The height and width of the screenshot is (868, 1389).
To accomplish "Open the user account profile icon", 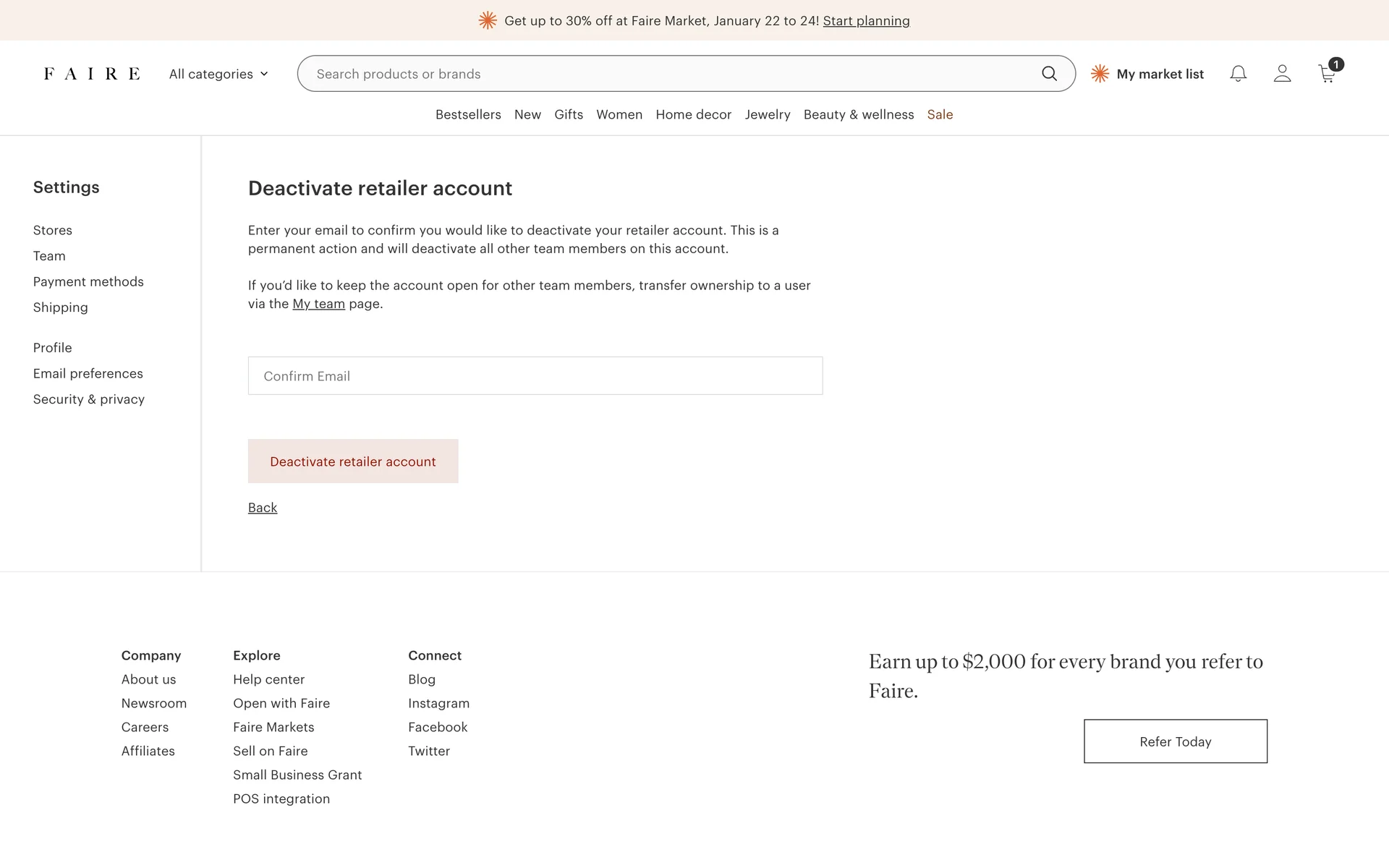I will [x=1282, y=74].
